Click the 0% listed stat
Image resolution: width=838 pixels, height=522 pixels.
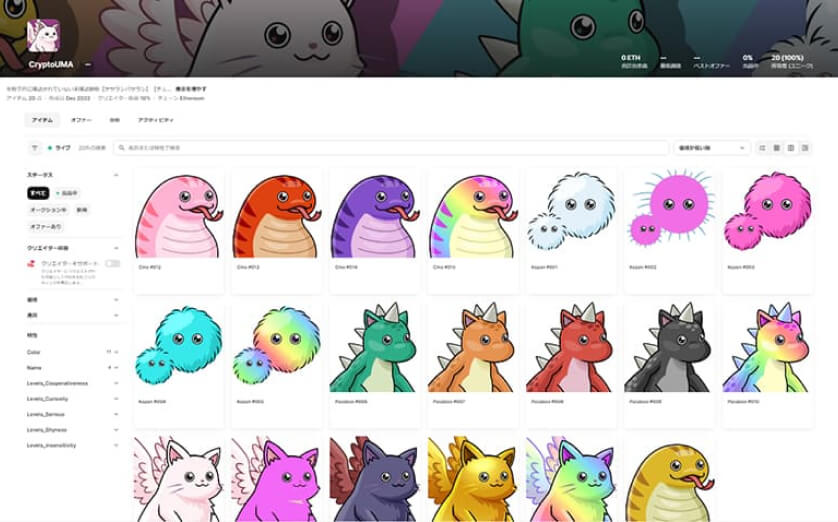pos(748,61)
